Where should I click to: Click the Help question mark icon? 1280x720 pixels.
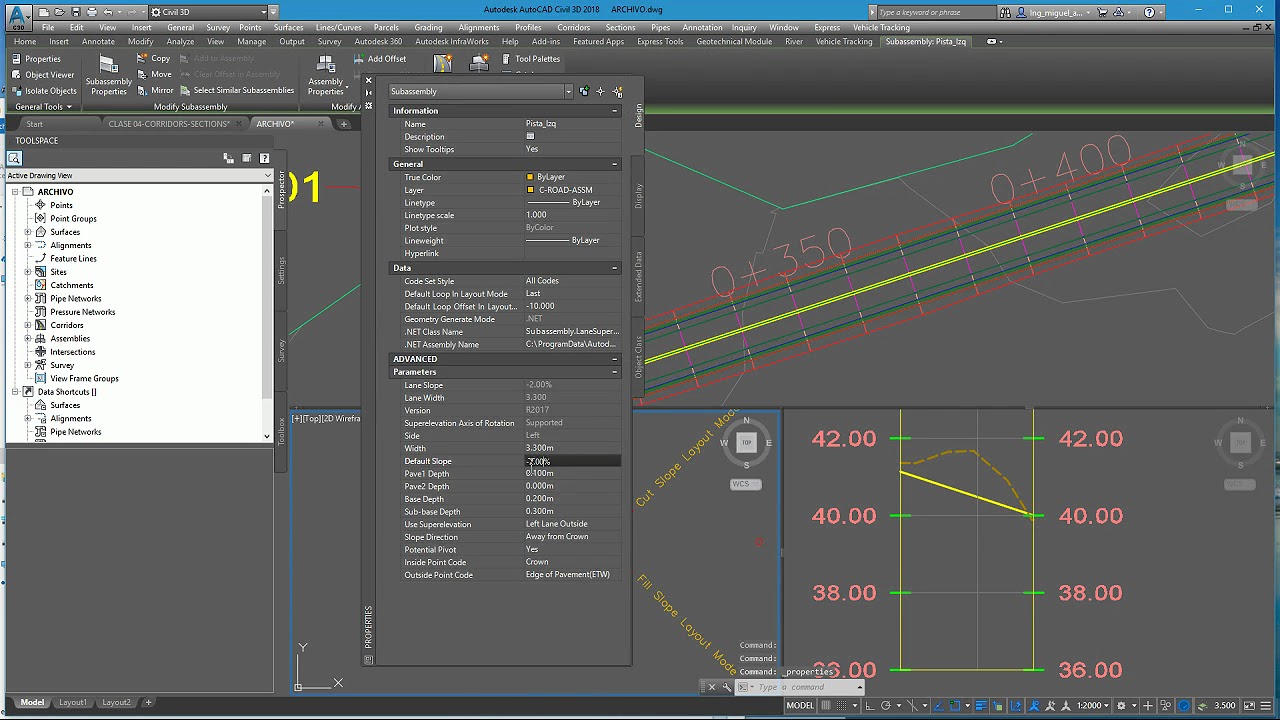coord(1149,13)
